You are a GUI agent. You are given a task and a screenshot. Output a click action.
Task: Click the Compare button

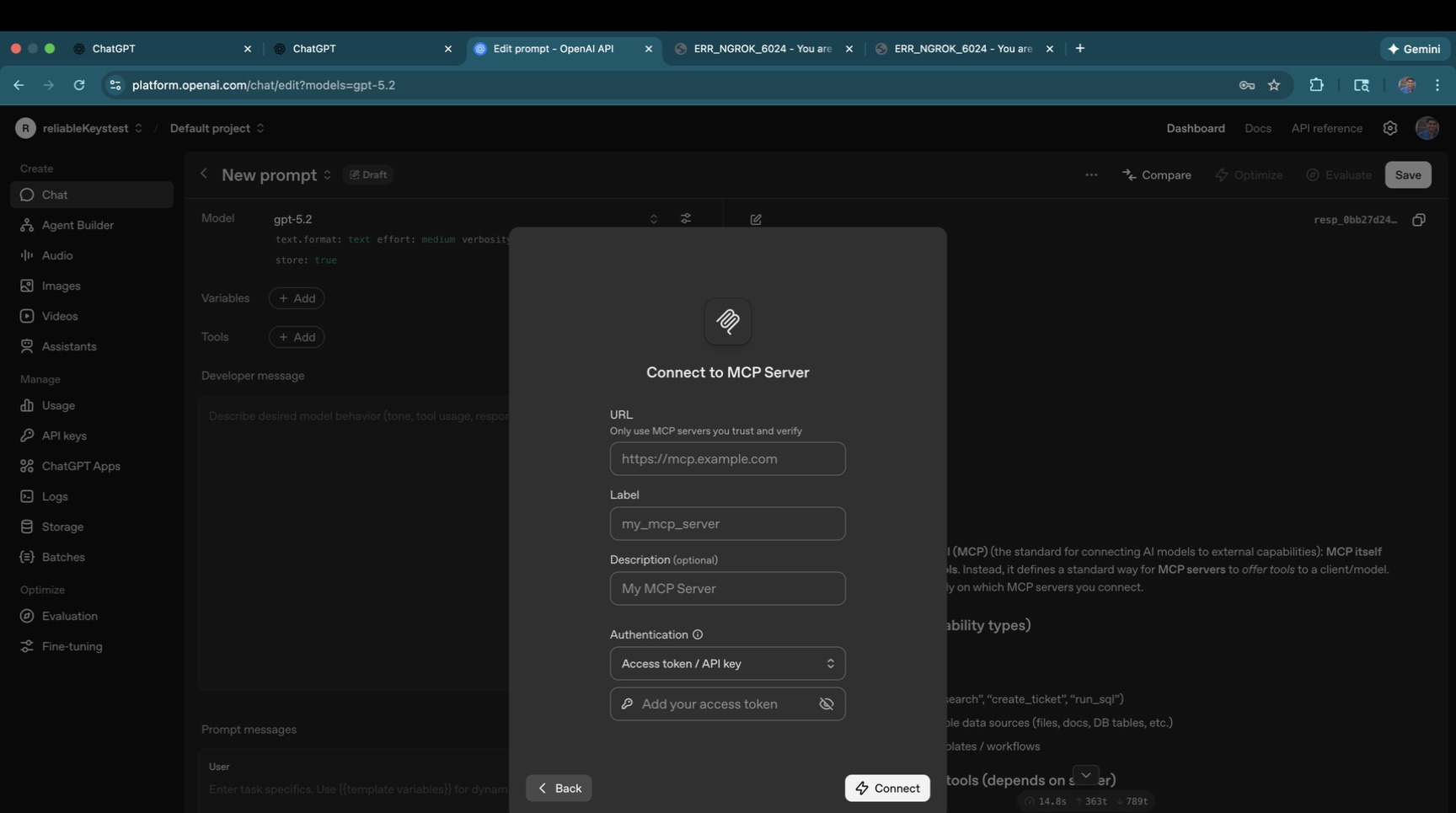coord(1156,175)
